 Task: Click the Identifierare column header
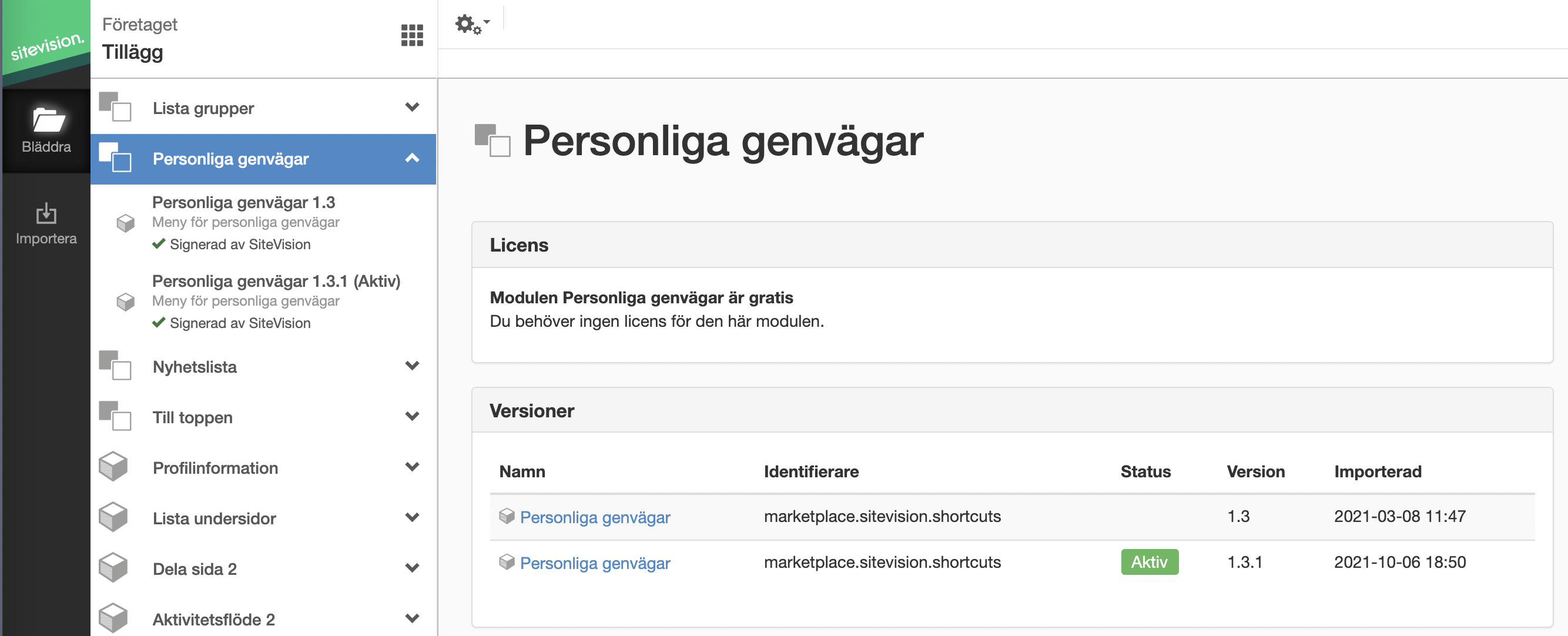[811, 471]
